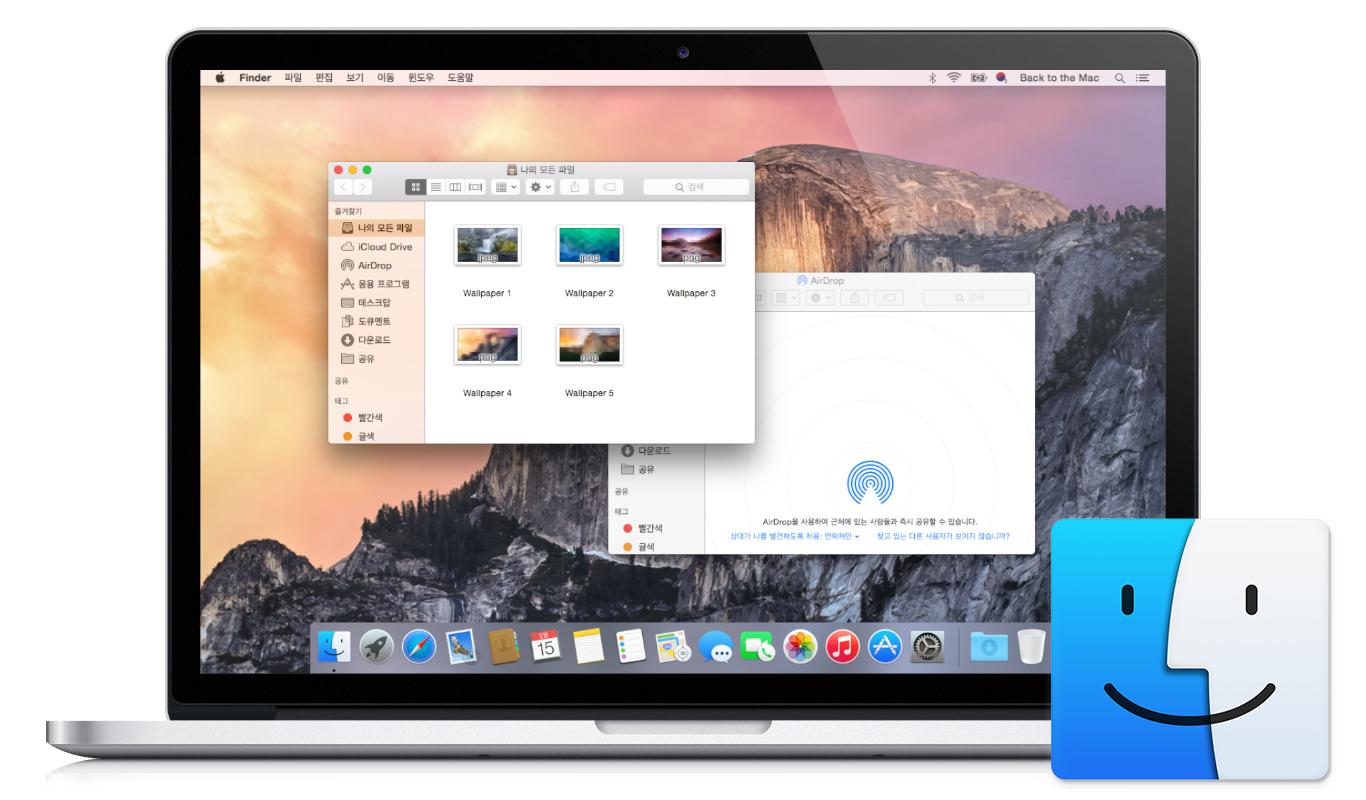
Task: Click battery status icon in menu bar
Action: tap(979, 78)
